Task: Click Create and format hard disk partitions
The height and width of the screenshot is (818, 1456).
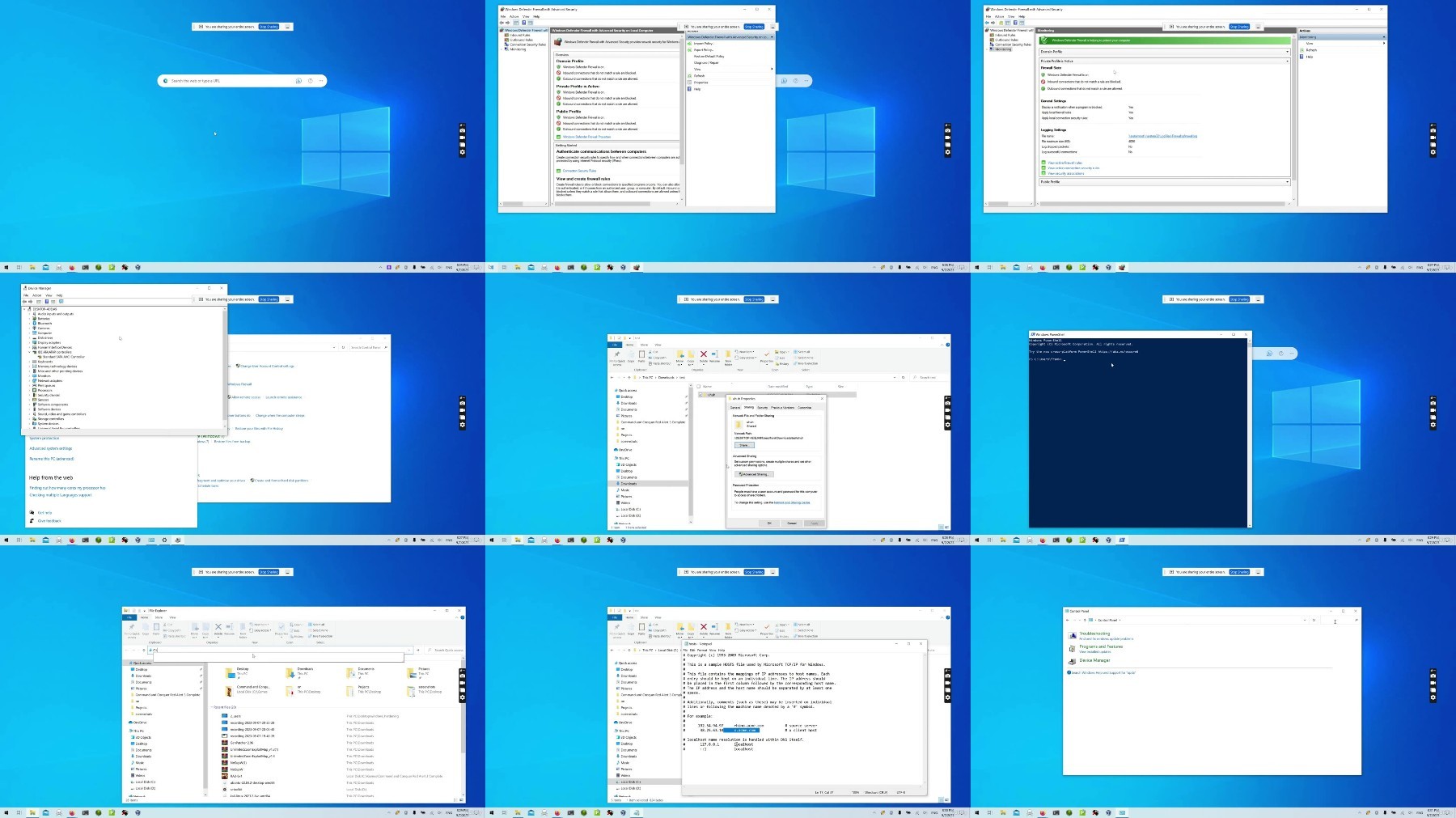Action: click(x=281, y=481)
